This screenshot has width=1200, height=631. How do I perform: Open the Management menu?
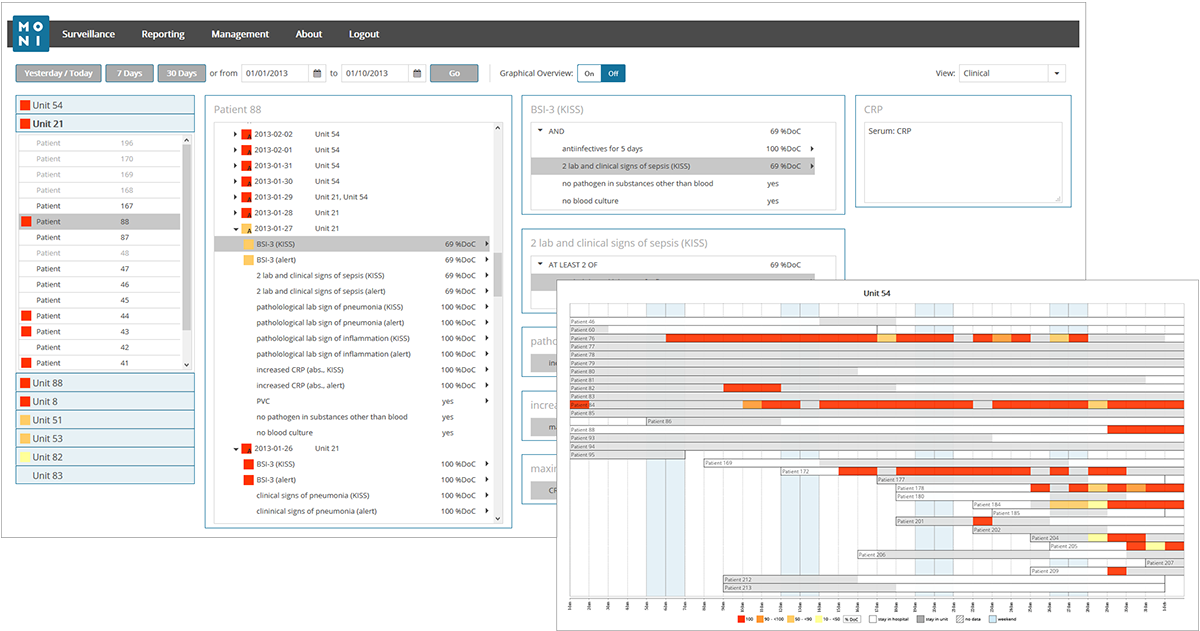240,34
